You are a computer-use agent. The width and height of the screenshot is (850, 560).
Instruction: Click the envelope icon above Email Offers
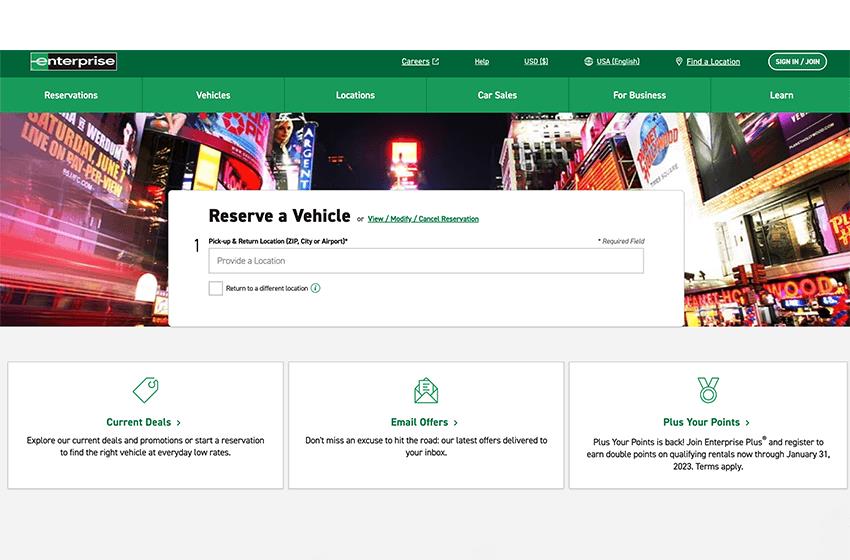click(426, 390)
